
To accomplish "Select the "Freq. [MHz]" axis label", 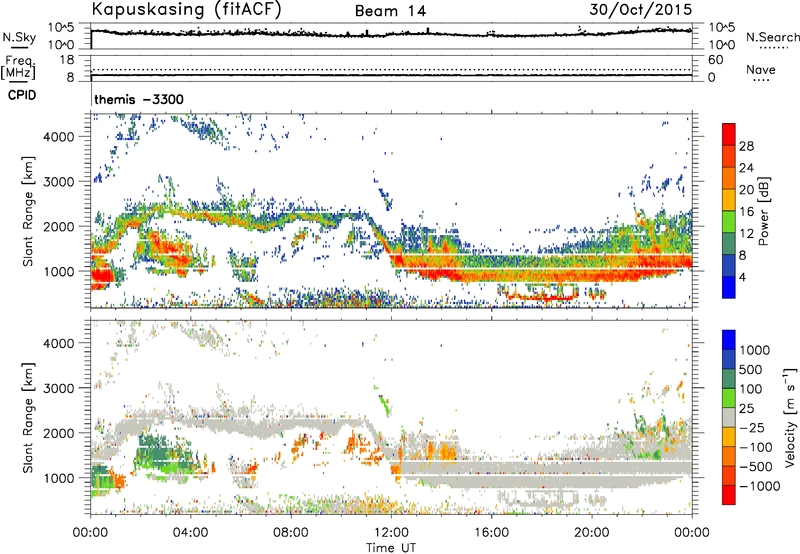I will pos(18,68).
